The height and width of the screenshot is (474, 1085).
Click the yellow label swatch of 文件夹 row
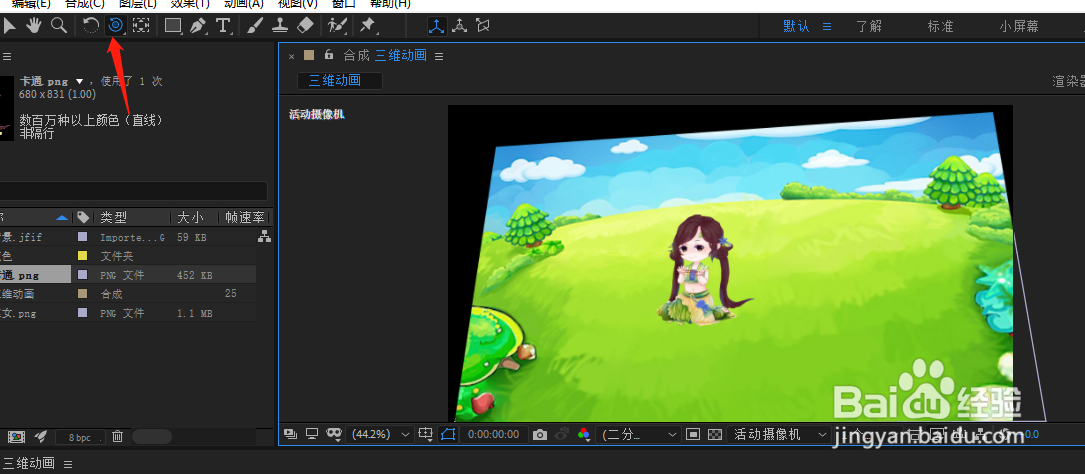click(83, 256)
